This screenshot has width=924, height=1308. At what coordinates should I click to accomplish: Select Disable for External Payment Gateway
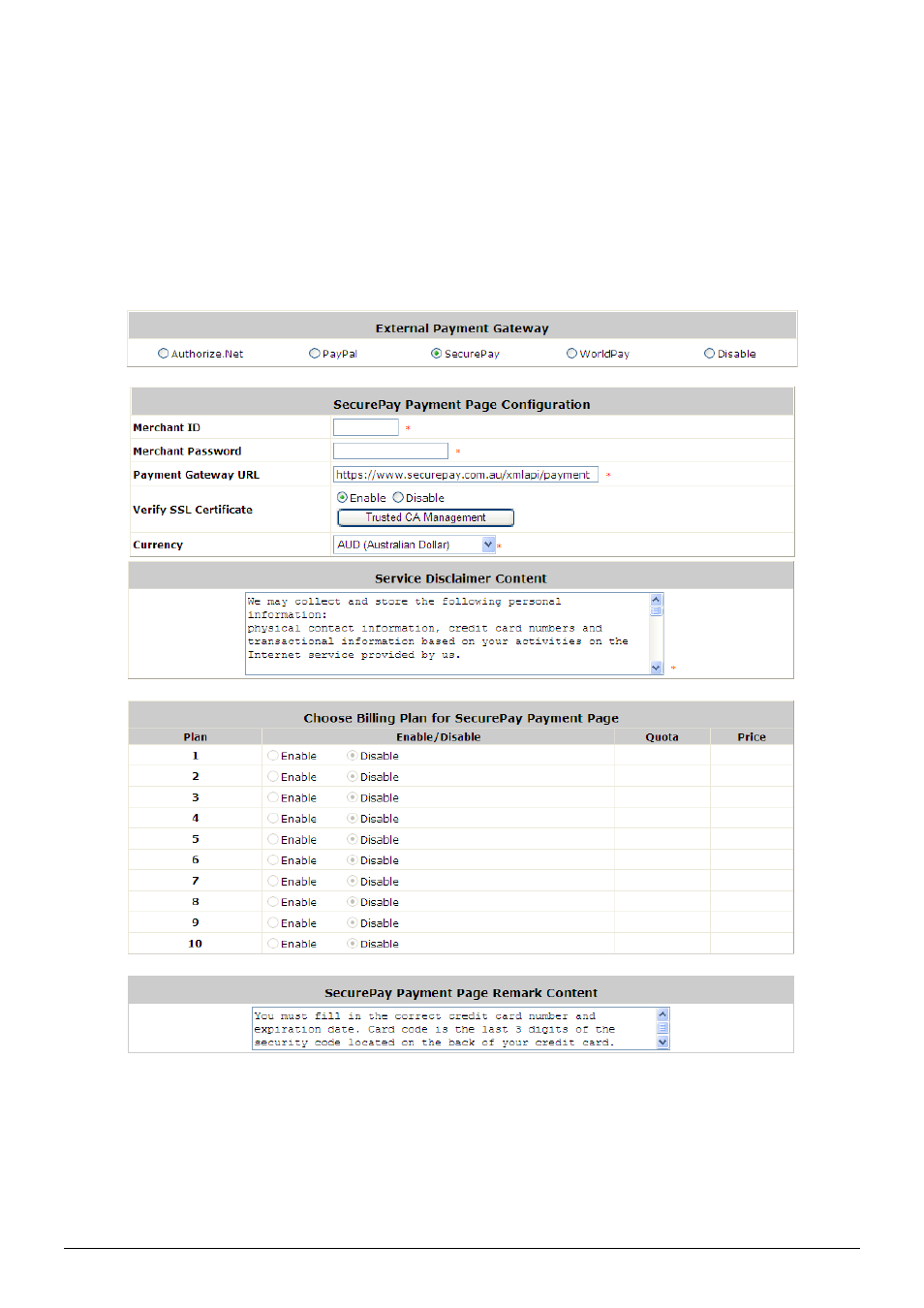(709, 354)
